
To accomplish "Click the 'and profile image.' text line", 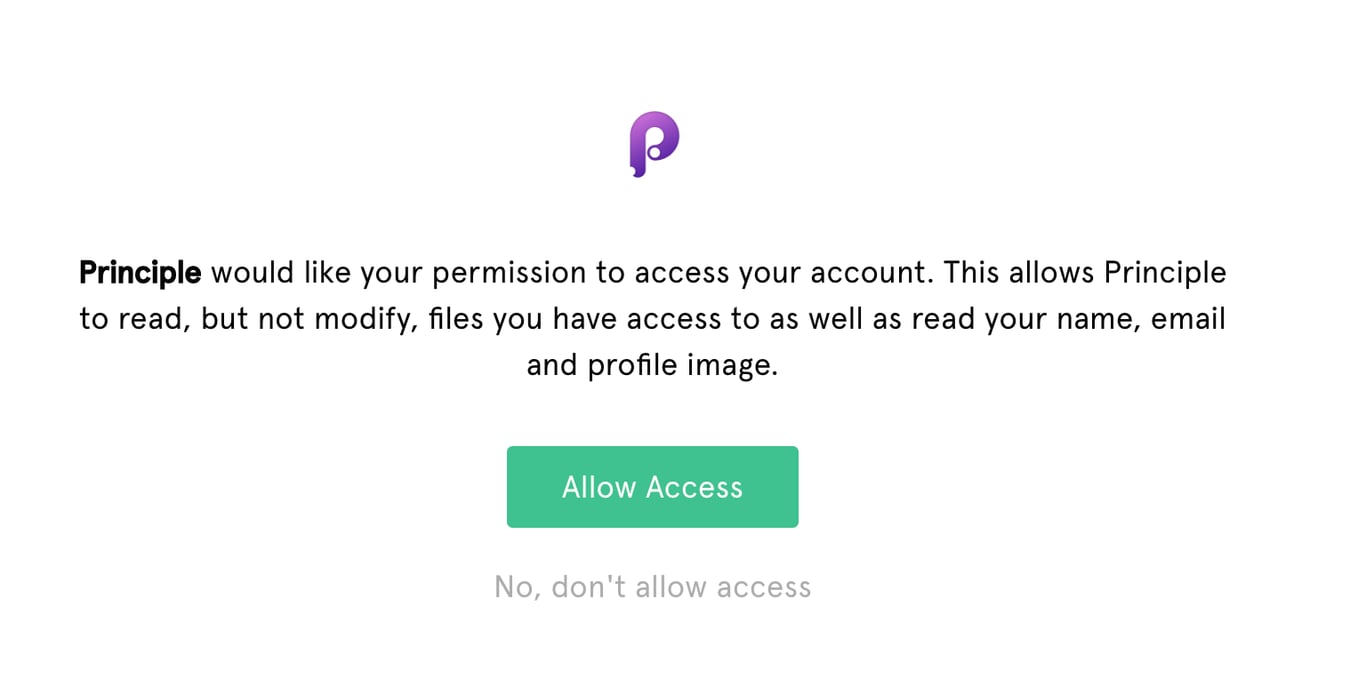I will point(652,365).
